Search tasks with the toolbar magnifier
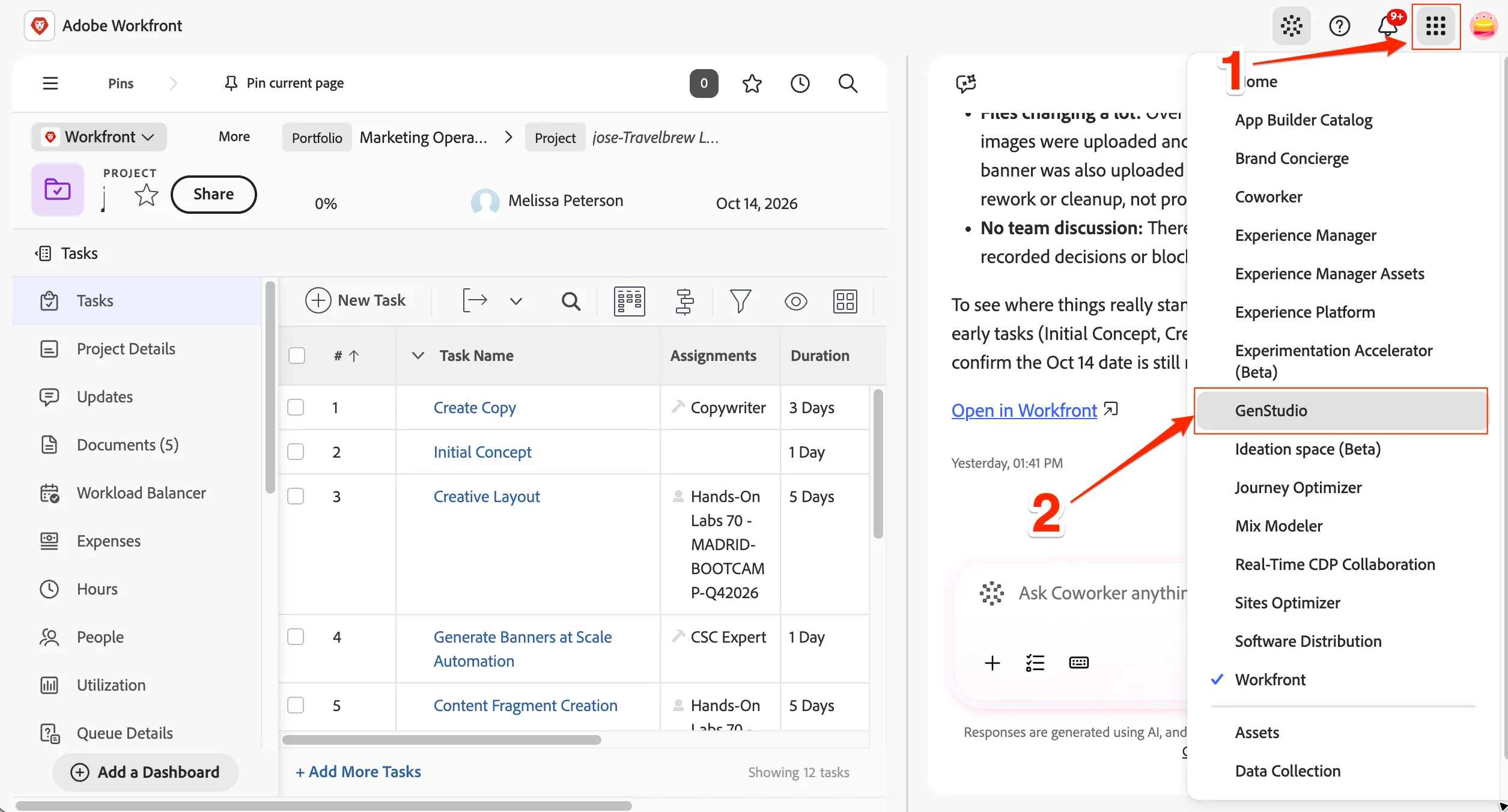The width and height of the screenshot is (1508, 812). coord(571,300)
